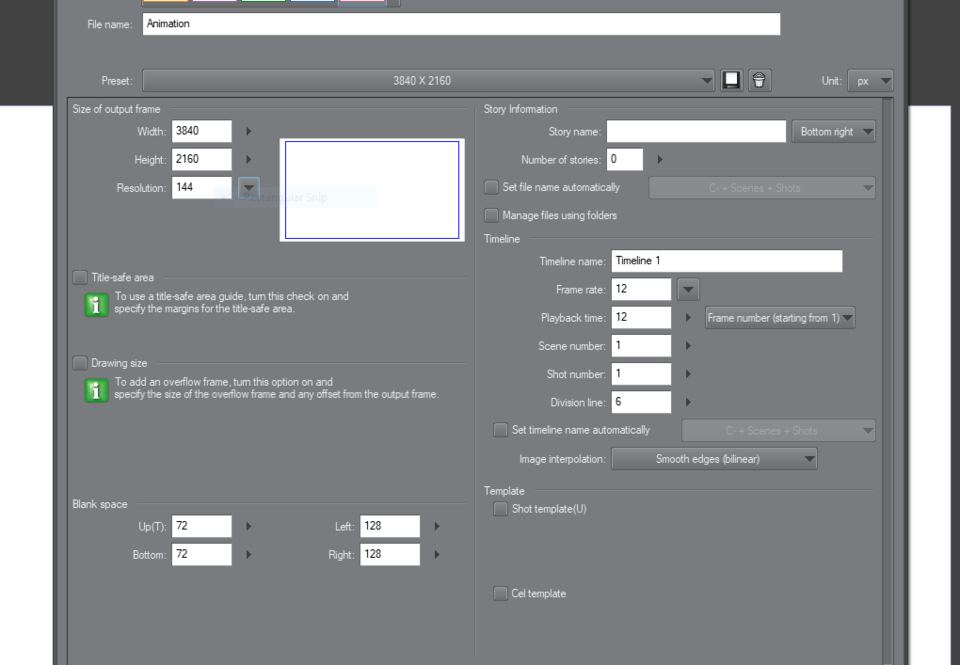
Task: Click the arrow beside the Height field
Action: coord(248,159)
